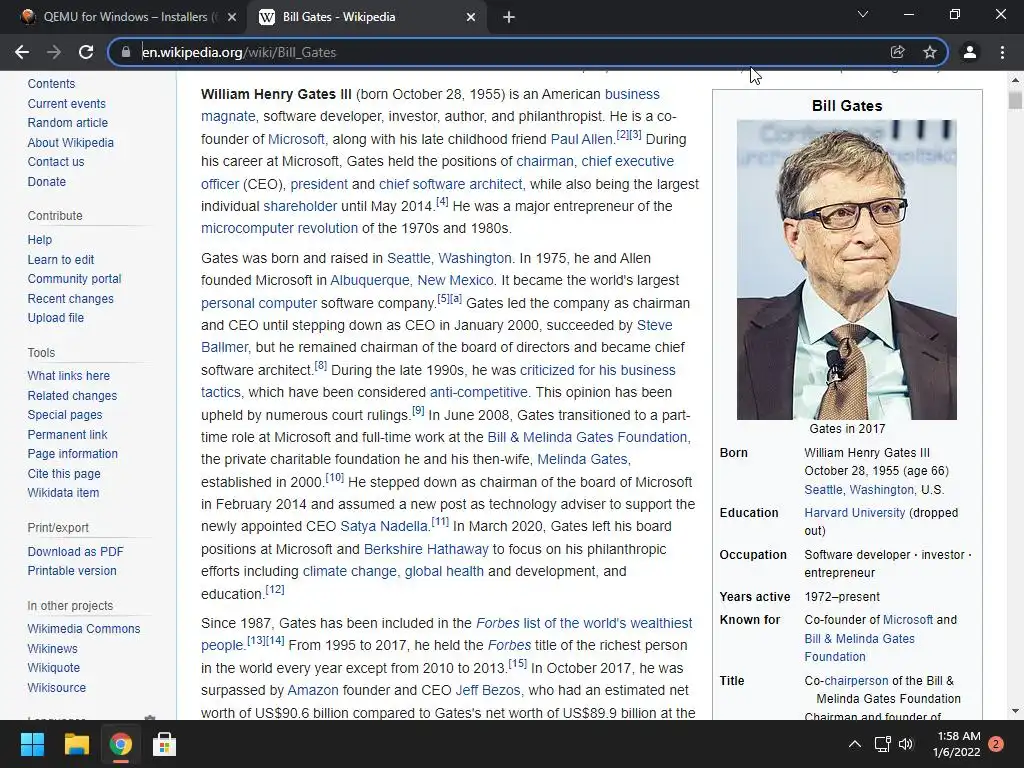Image resolution: width=1024 pixels, height=768 pixels.
Task: Open Cite this page
Action: click(64, 473)
